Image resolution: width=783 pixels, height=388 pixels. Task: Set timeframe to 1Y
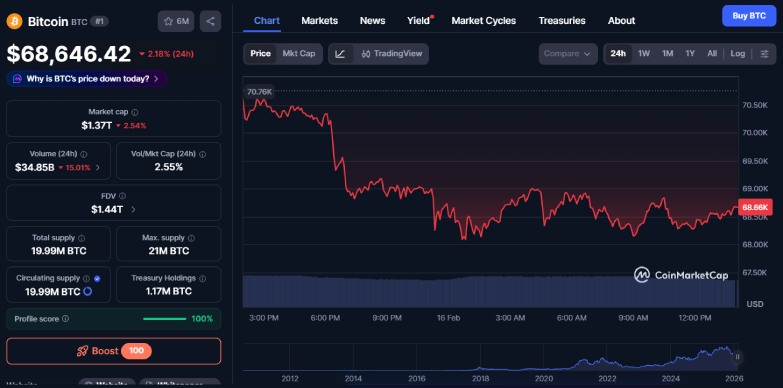(690, 54)
